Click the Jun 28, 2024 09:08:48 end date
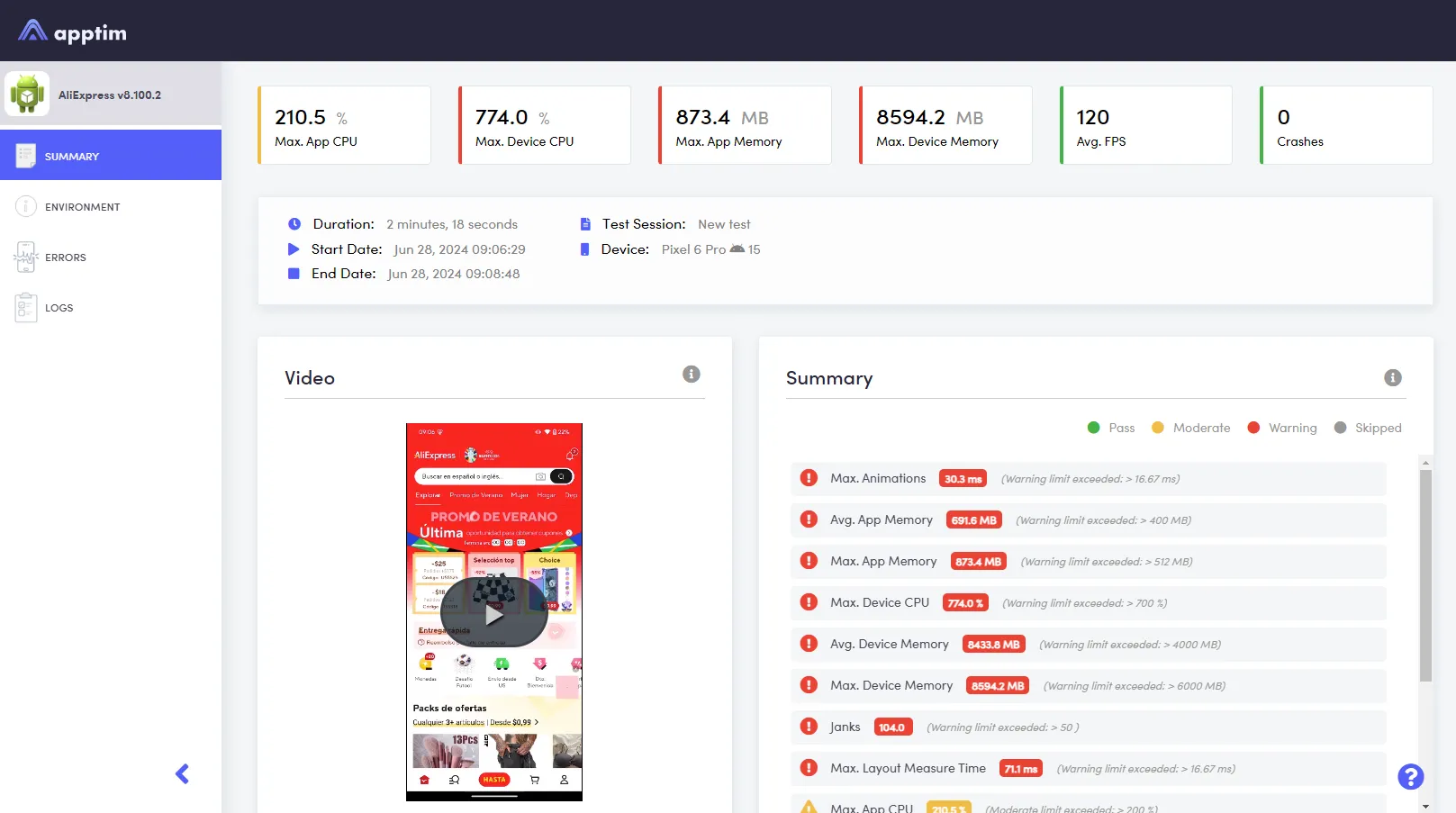 [454, 274]
